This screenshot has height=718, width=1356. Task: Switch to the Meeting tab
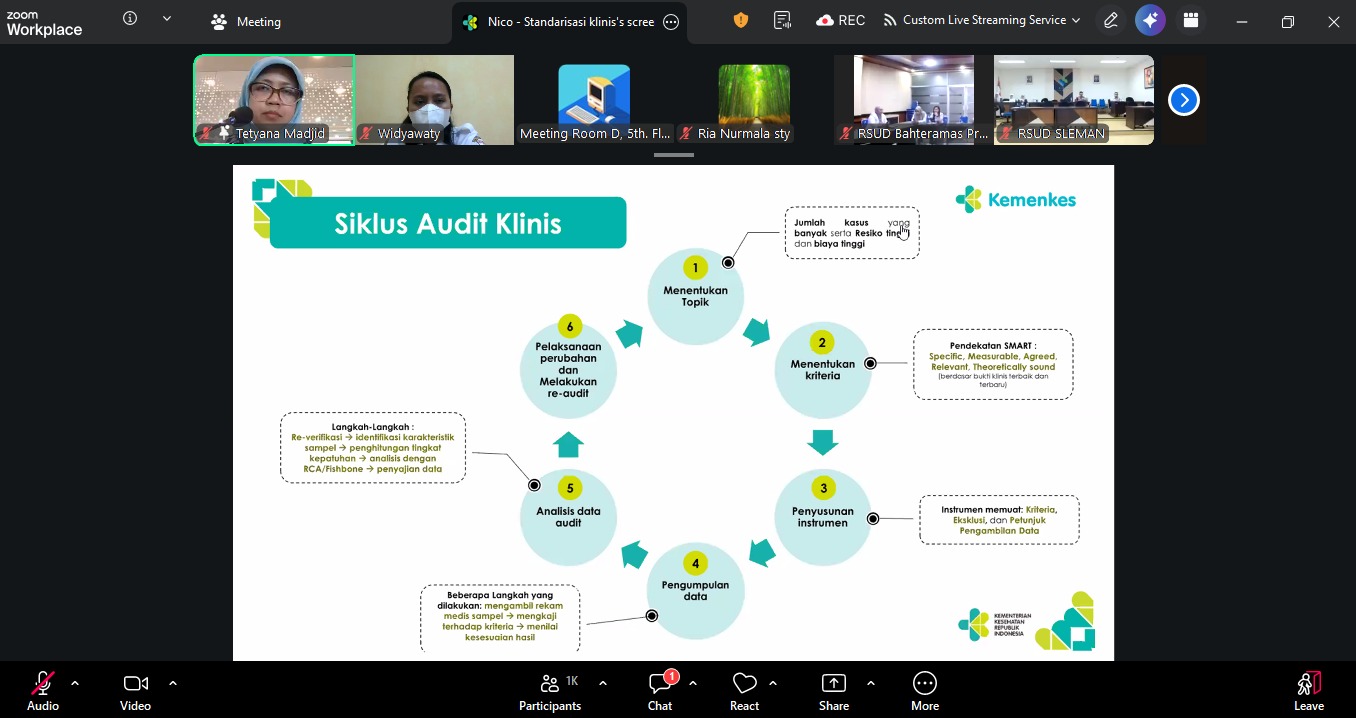point(246,21)
